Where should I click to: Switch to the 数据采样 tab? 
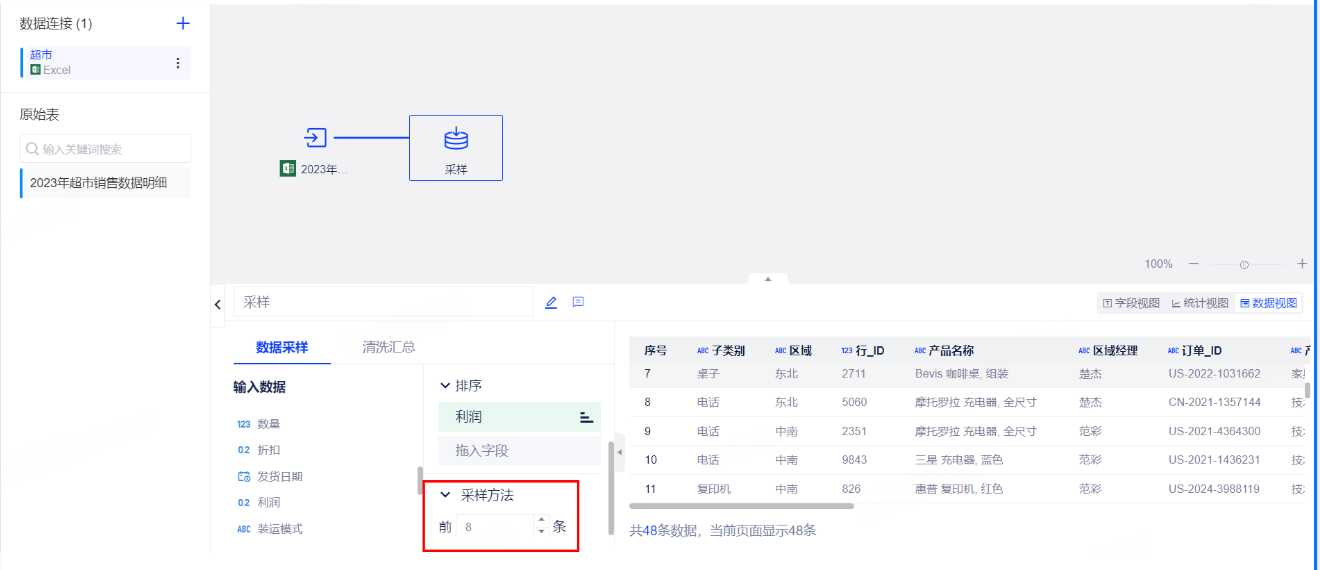[281, 347]
